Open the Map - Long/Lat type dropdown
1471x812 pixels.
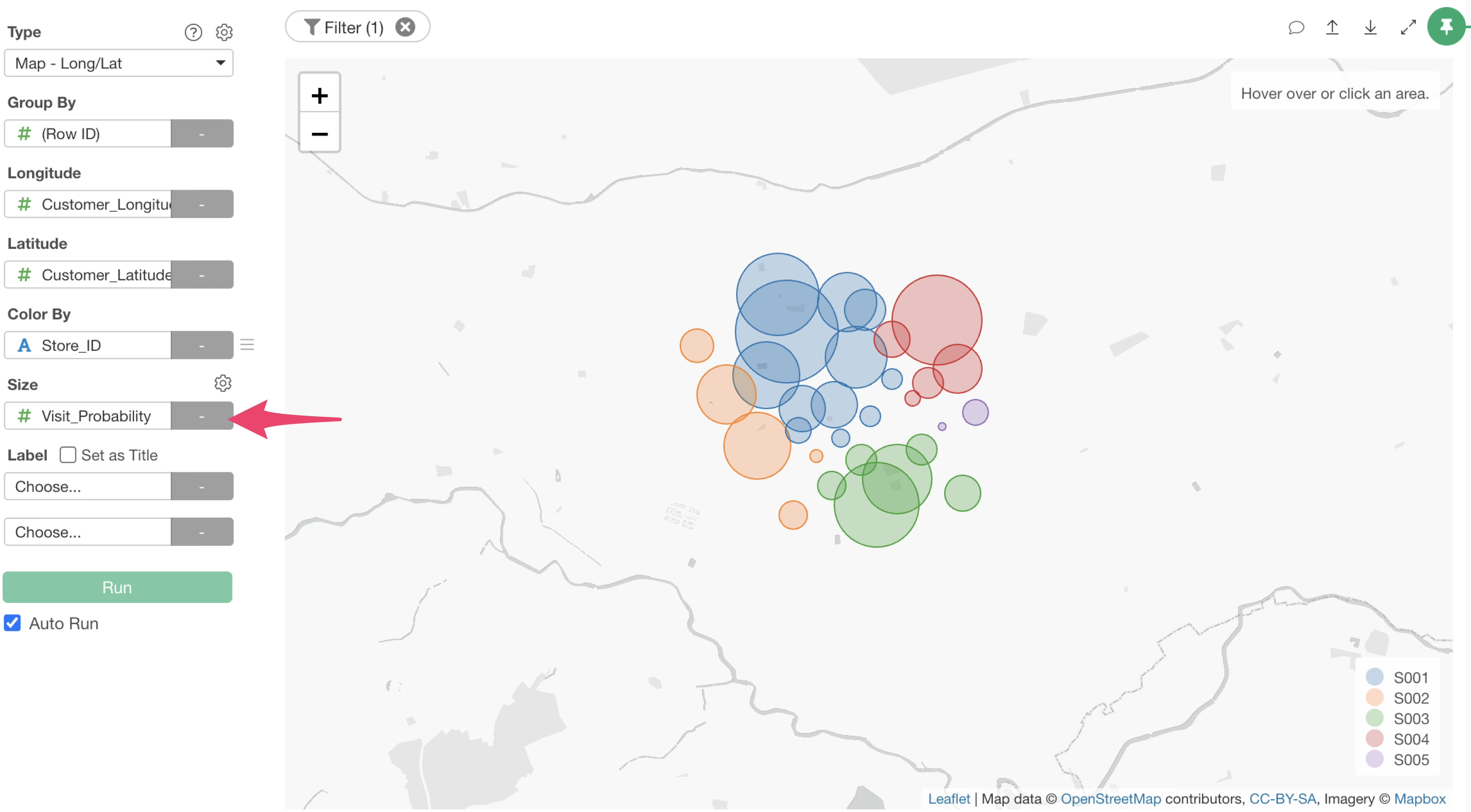118,63
